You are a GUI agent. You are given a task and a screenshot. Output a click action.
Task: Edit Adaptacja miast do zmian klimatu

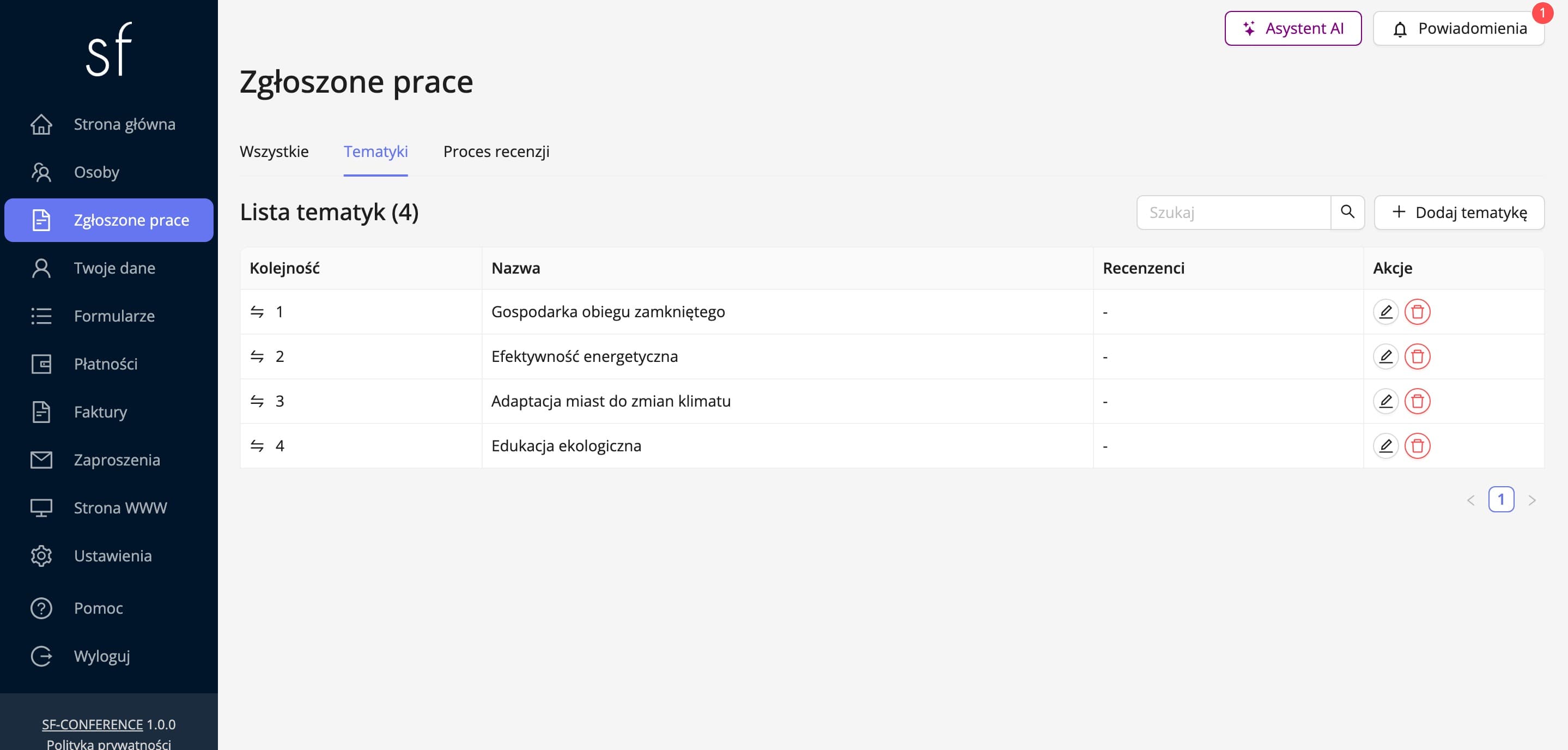pyautogui.click(x=1385, y=401)
